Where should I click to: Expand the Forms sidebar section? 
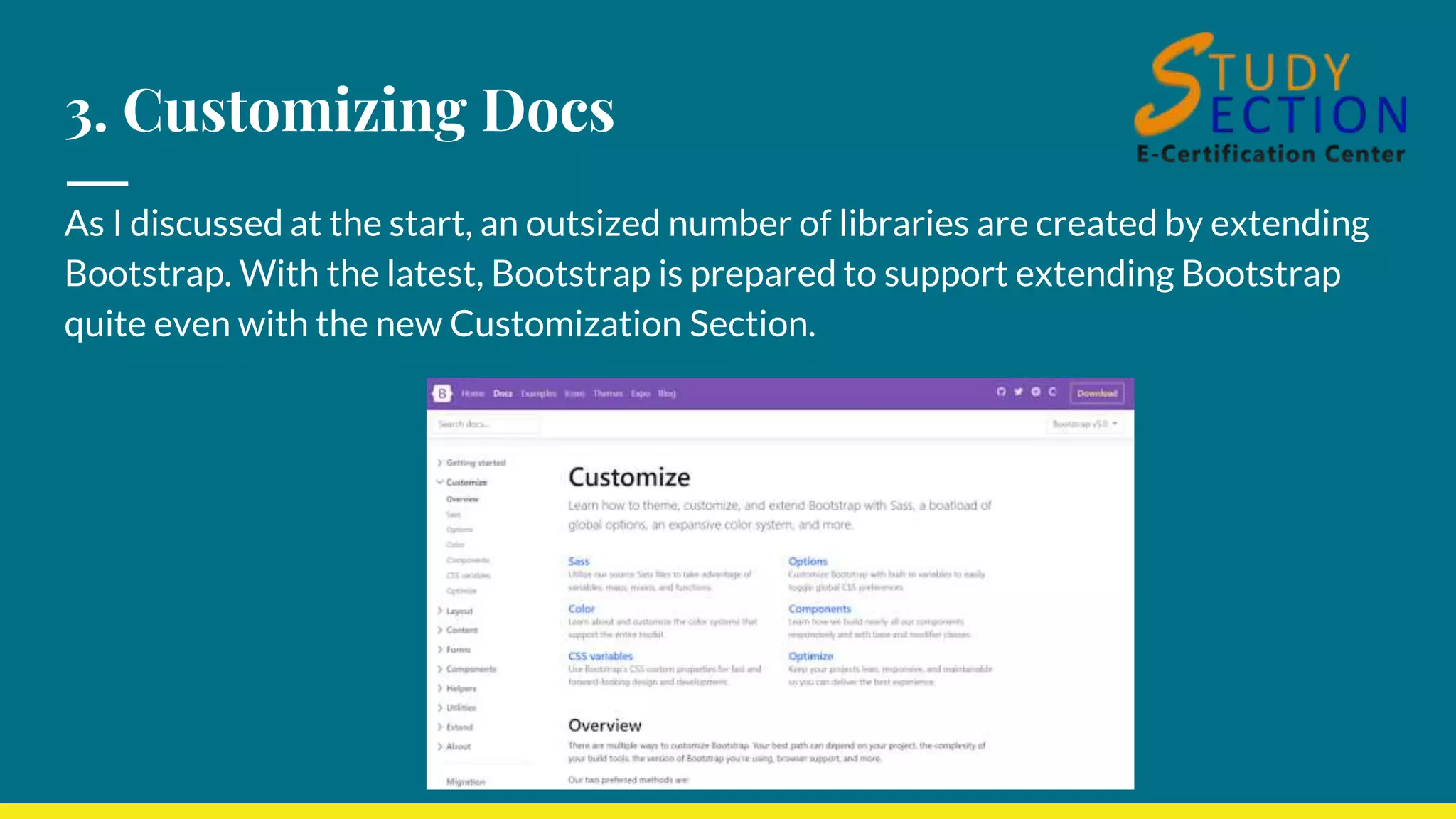[454, 649]
